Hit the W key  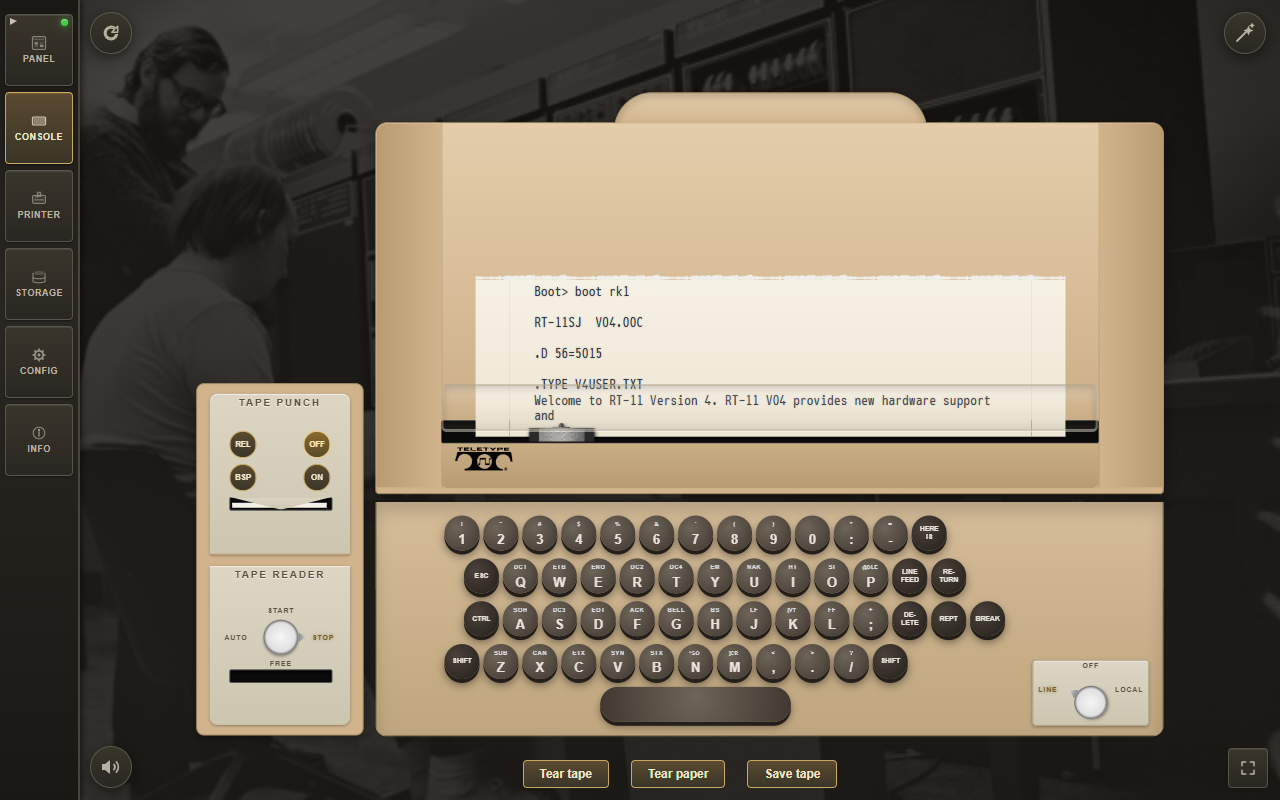pyautogui.click(x=559, y=577)
